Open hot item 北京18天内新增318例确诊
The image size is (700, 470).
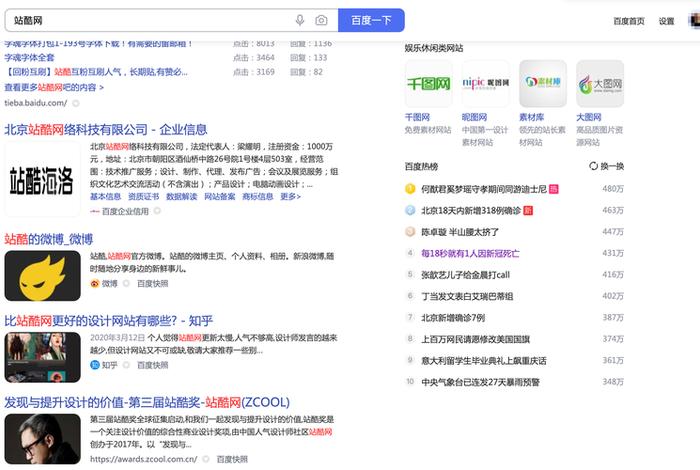471,210
